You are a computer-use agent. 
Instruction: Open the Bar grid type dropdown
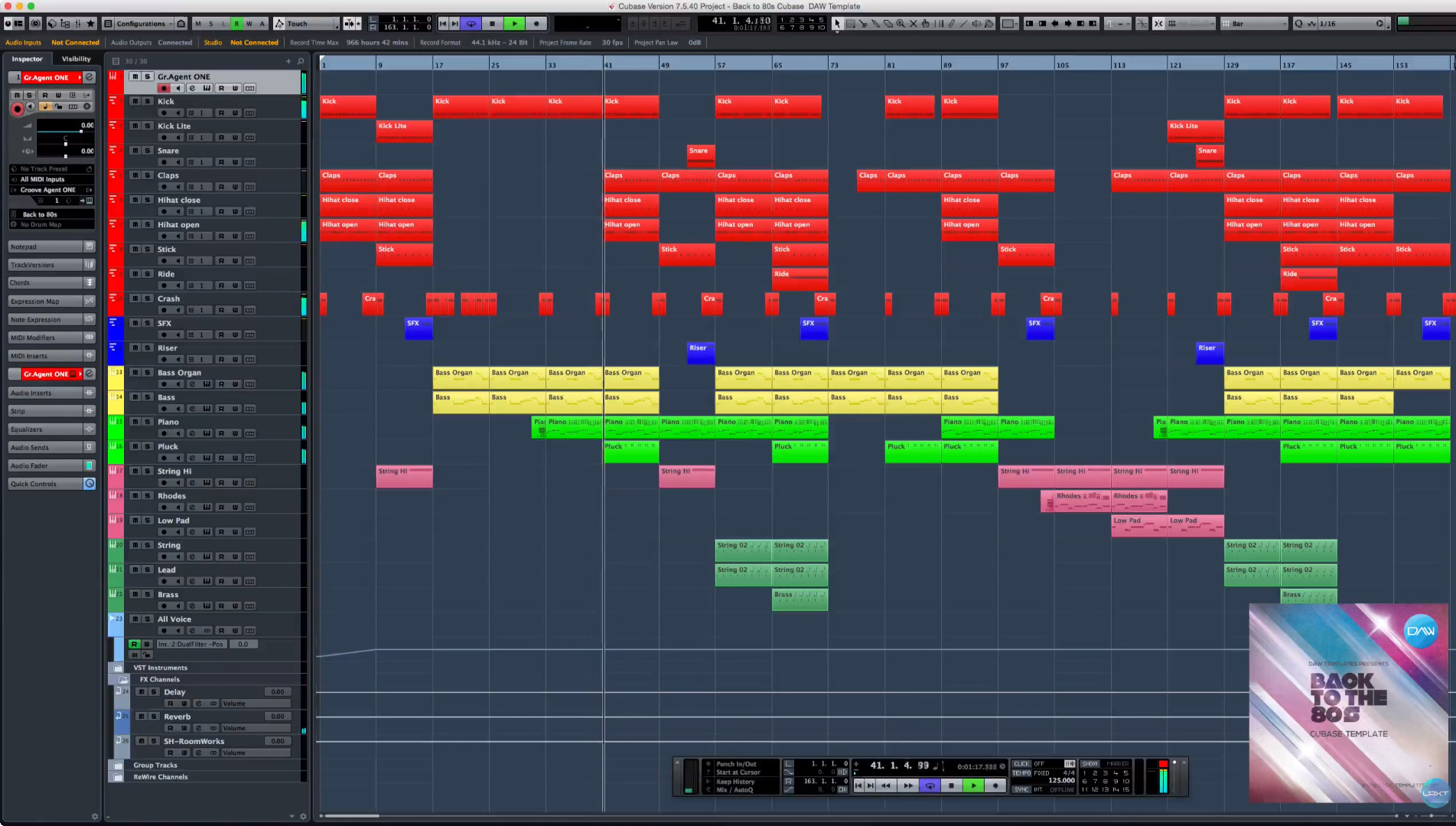(x=1255, y=24)
